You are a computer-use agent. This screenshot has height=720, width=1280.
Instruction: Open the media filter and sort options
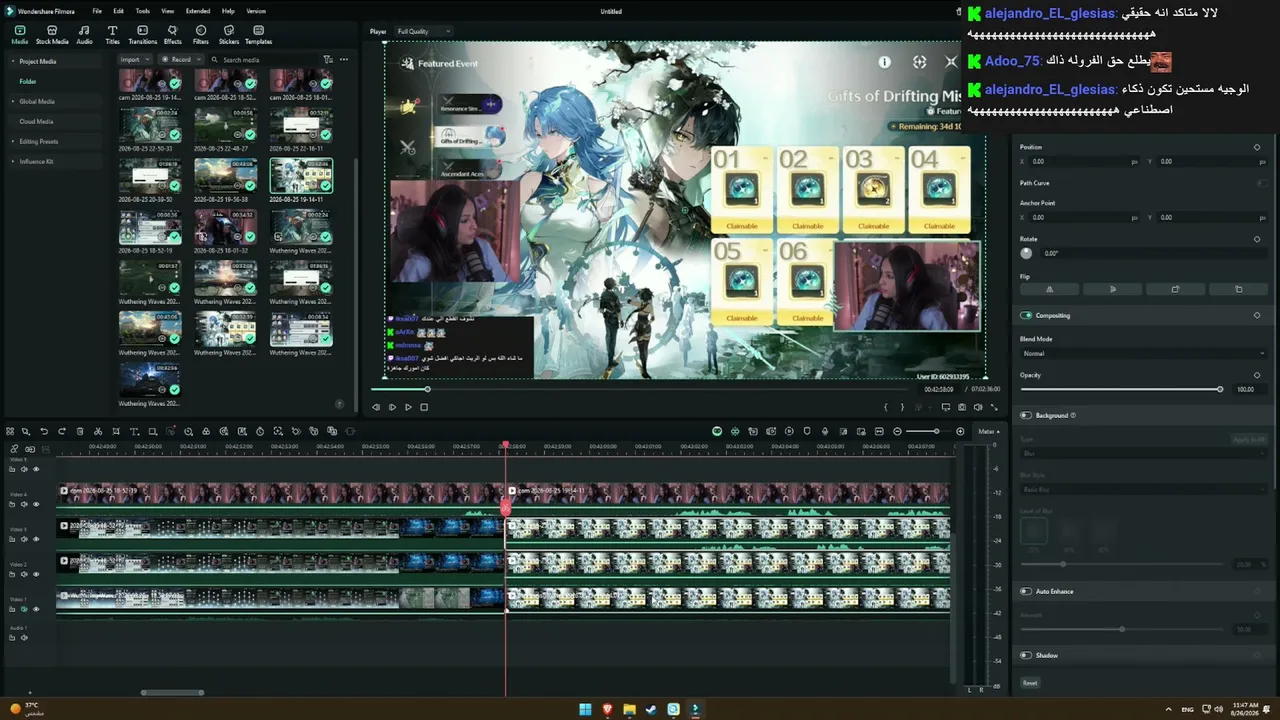[328, 59]
